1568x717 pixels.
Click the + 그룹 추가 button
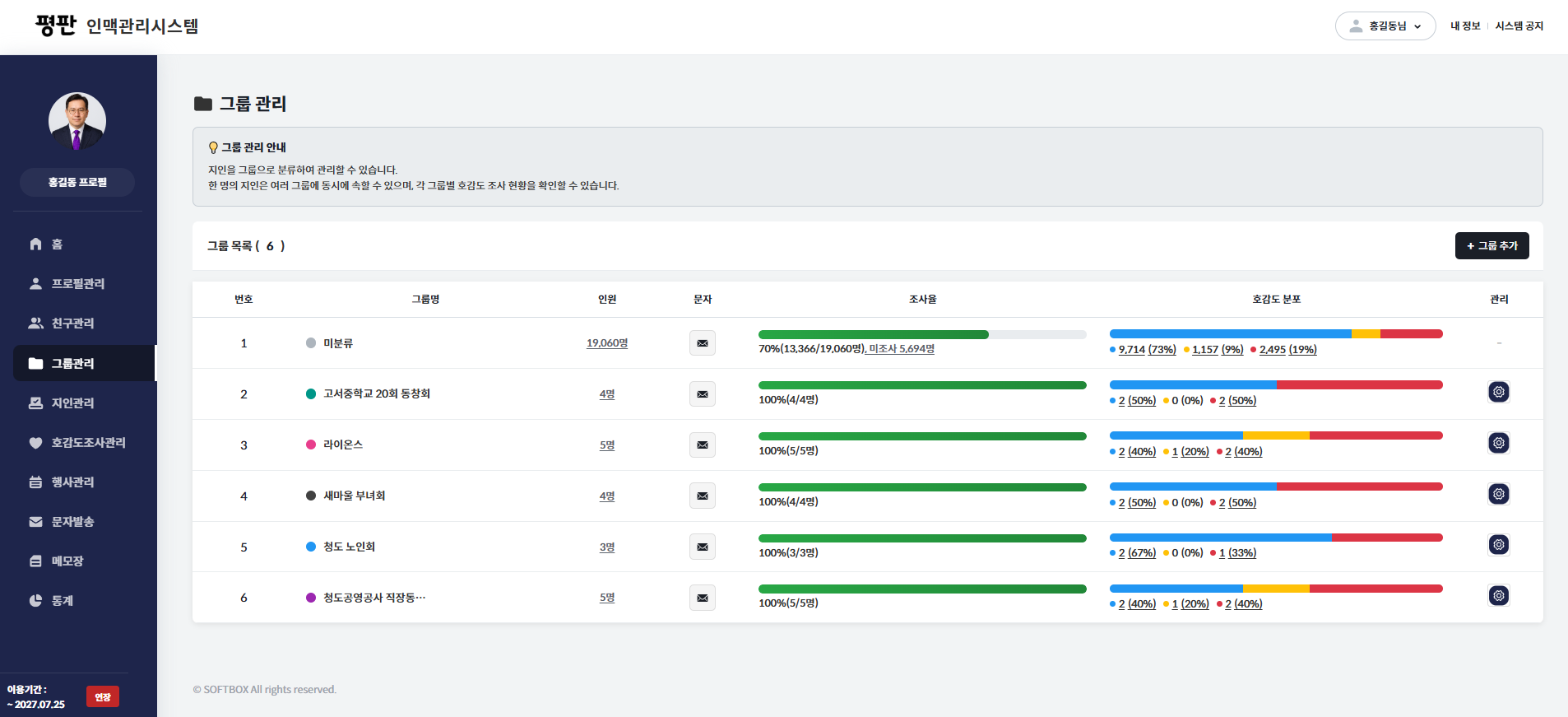pos(1491,246)
